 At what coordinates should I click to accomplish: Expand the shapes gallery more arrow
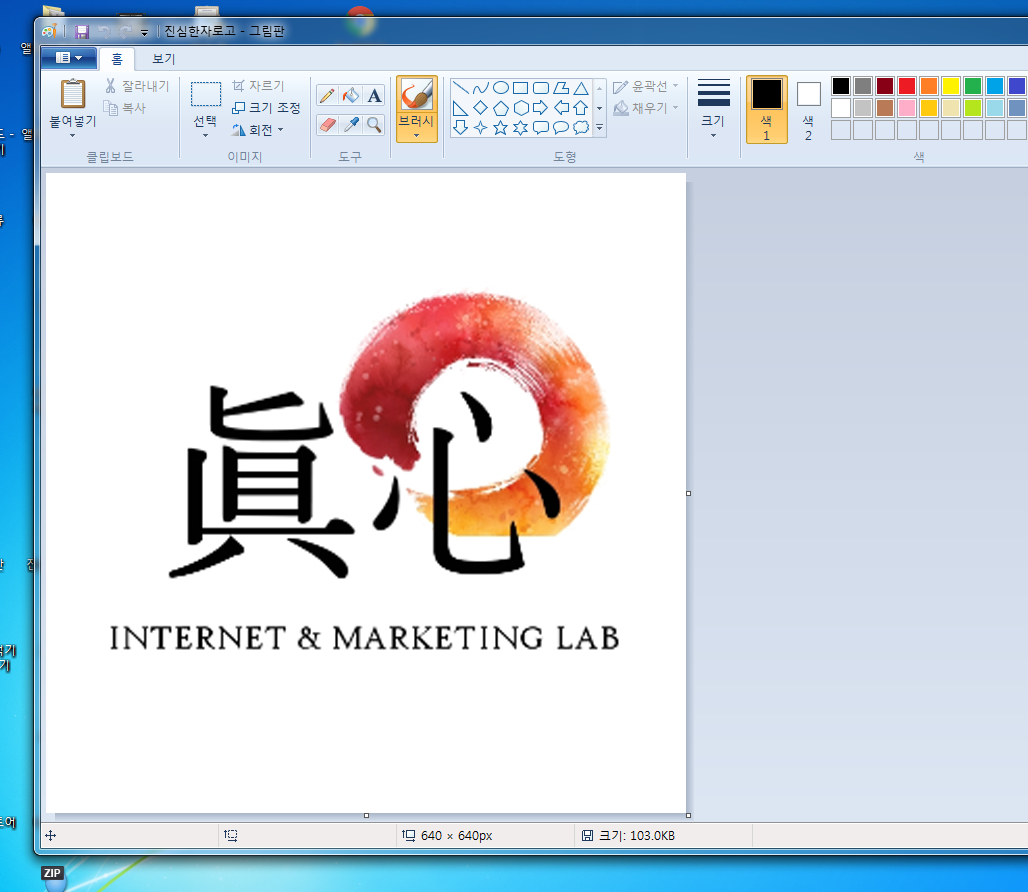pos(599,128)
